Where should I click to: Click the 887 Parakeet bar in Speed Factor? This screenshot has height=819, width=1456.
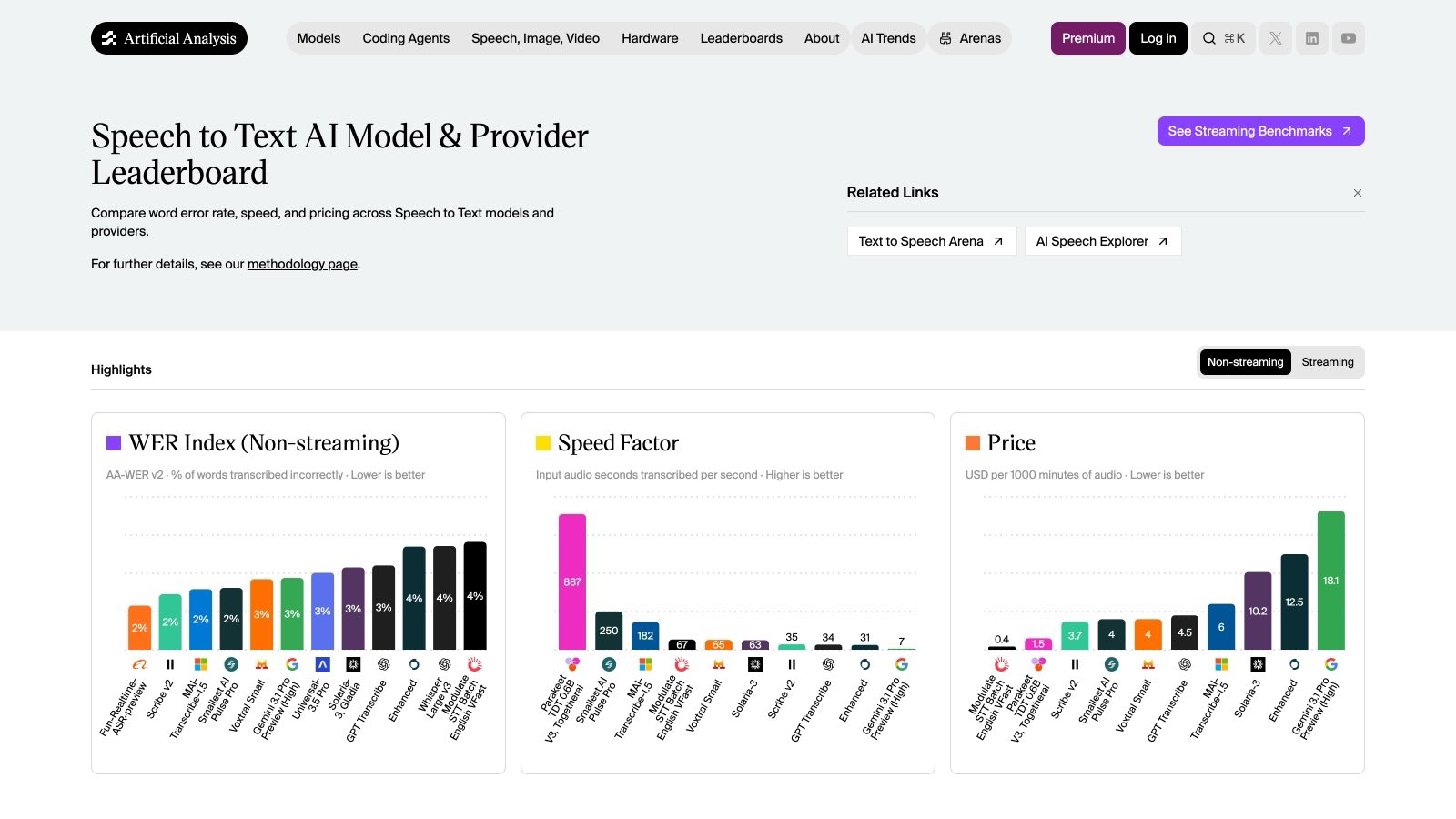572,581
